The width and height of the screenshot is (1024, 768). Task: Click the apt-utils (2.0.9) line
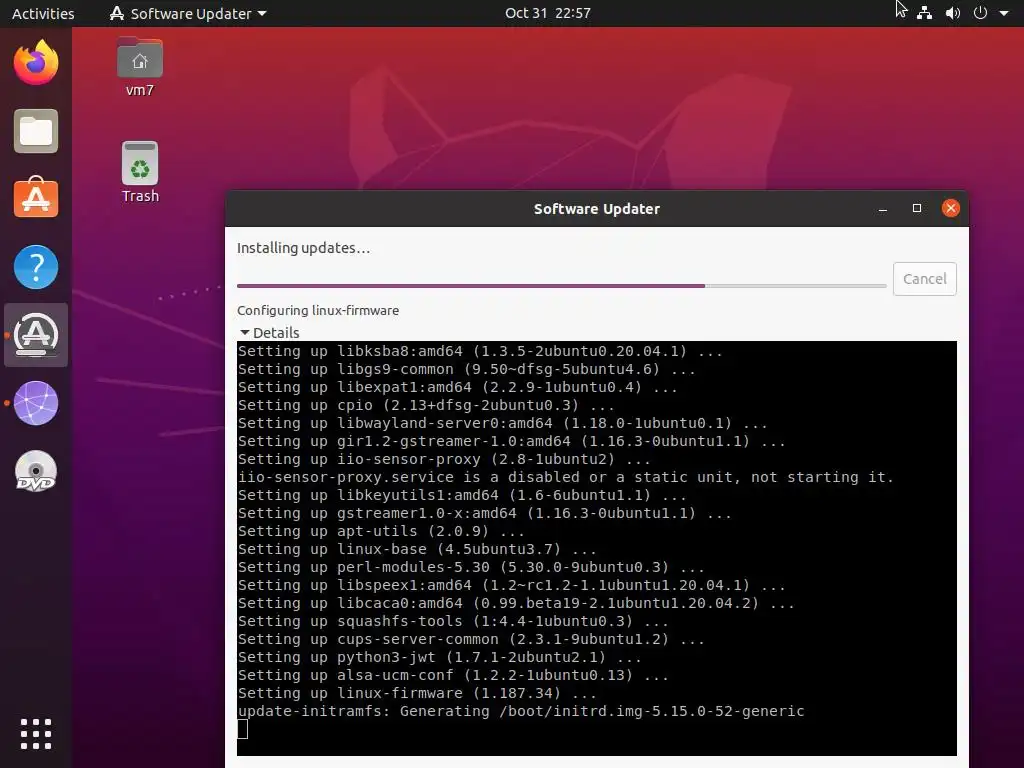point(381,532)
